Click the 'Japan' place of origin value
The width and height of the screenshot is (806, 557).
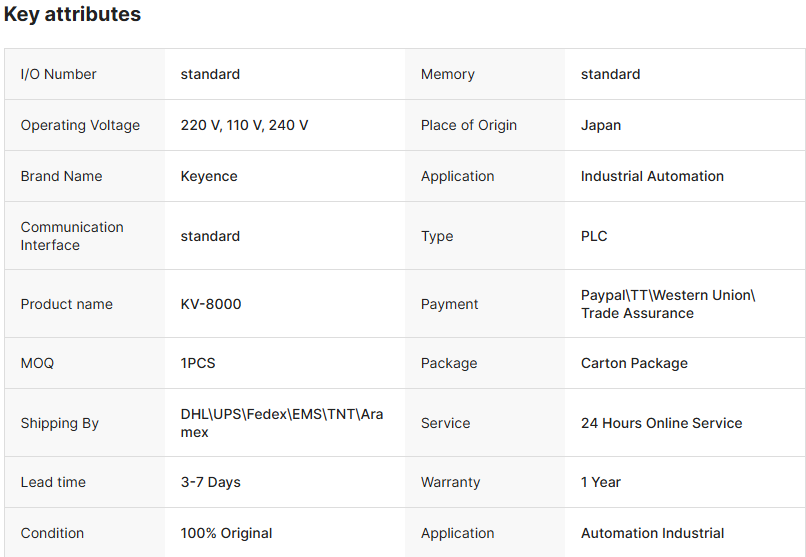tap(601, 125)
